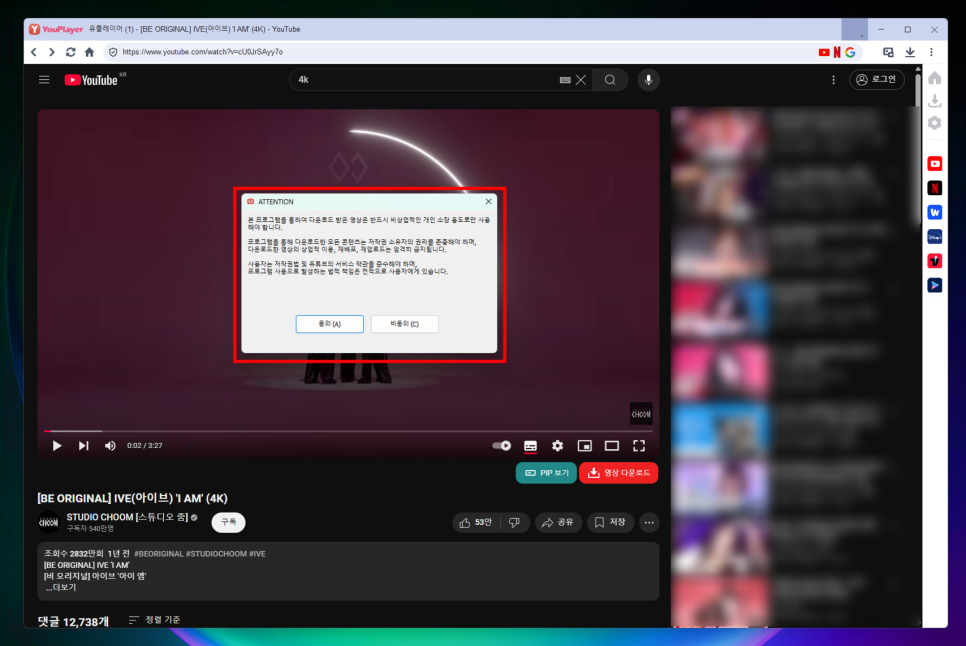Viewport: 966px width, 646px height.
Task: Click the #BEORIGINAL hashtag
Action: pyautogui.click(x=159, y=554)
